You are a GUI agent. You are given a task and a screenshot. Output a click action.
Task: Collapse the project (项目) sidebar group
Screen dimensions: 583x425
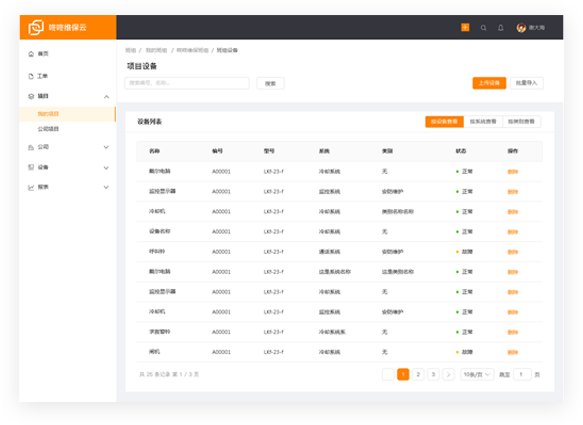106,97
